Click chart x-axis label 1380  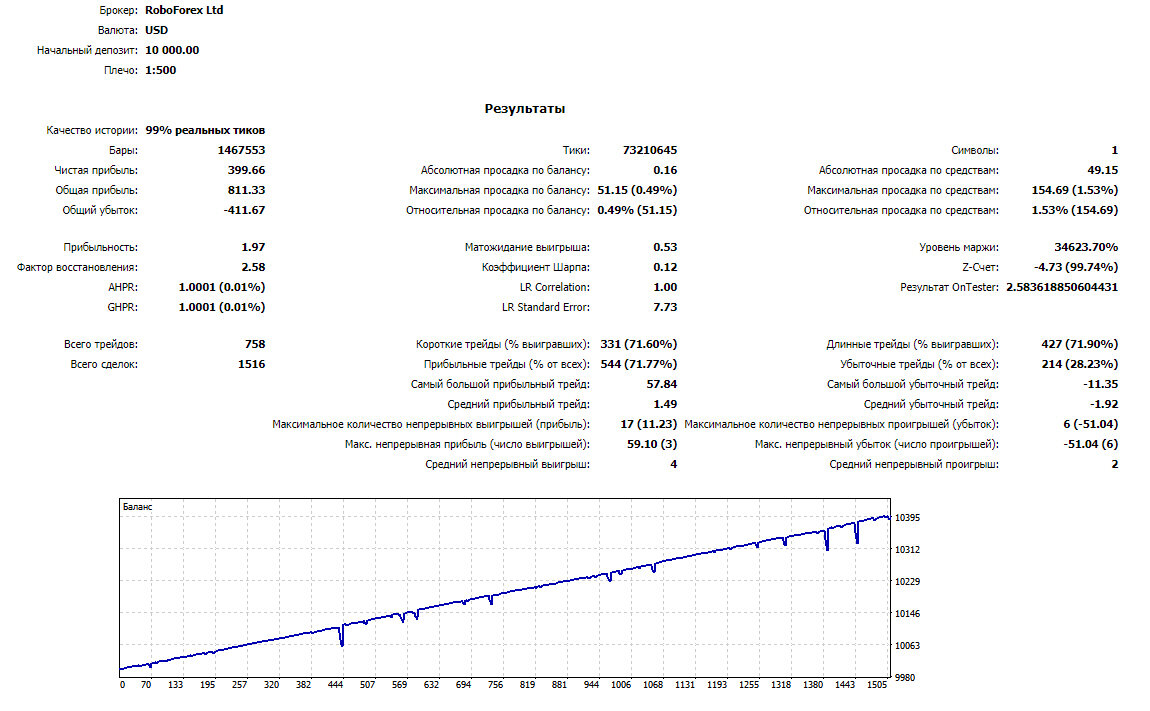[813, 685]
